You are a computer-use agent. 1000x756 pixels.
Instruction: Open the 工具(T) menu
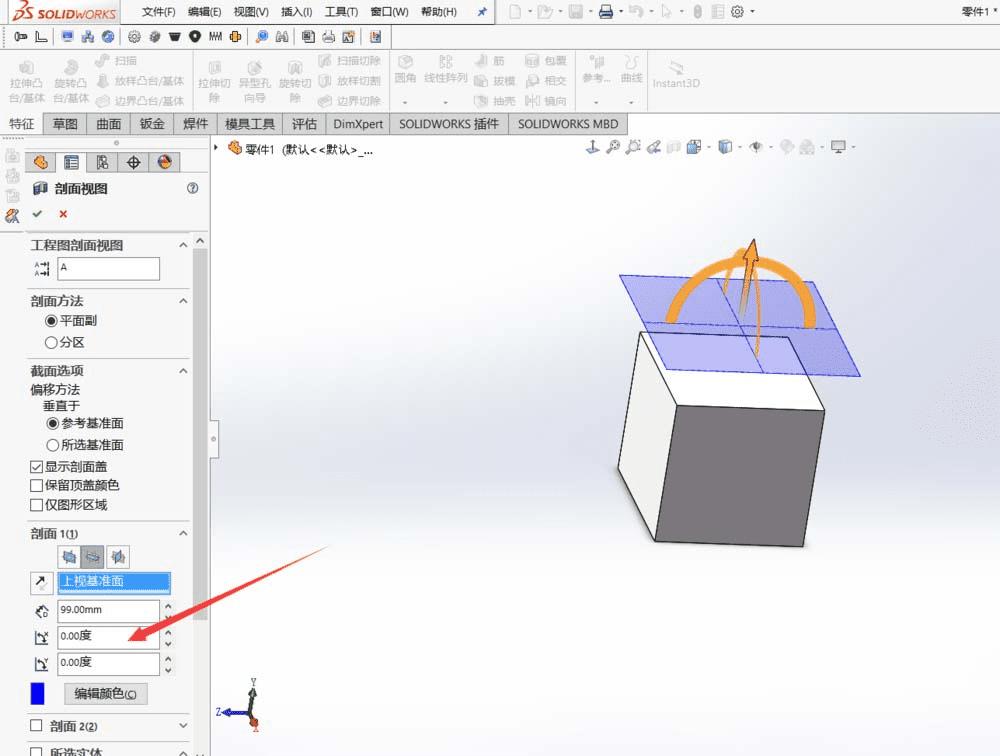(342, 12)
